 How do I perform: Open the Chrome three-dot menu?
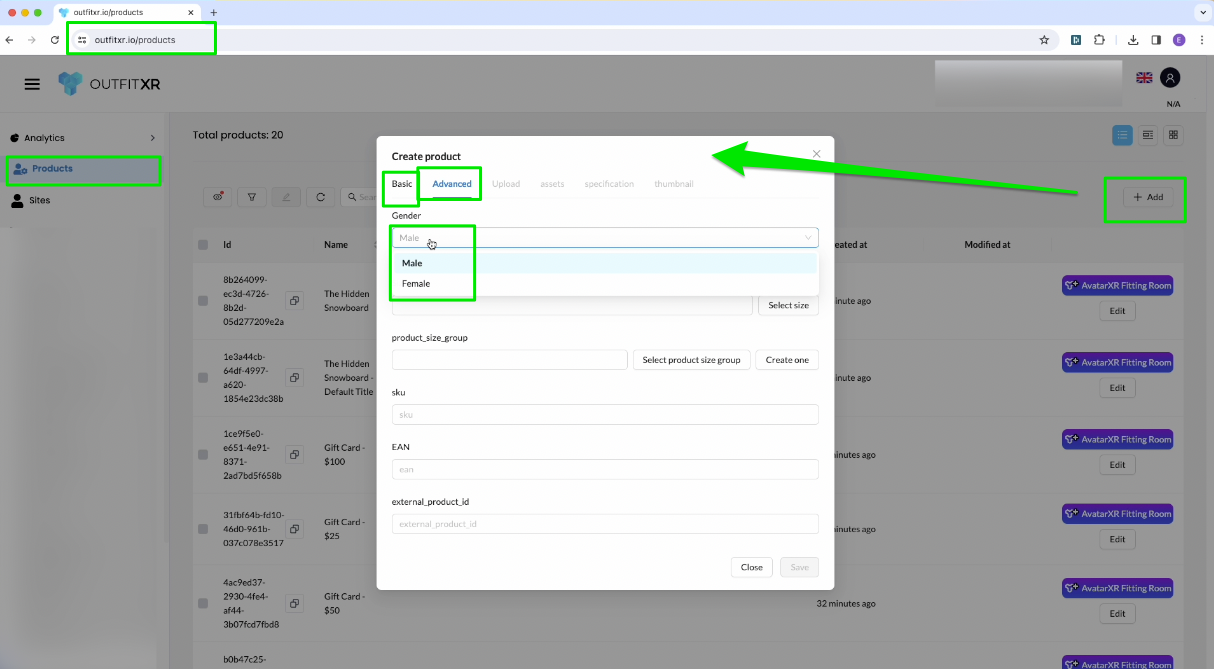[1201, 40]
